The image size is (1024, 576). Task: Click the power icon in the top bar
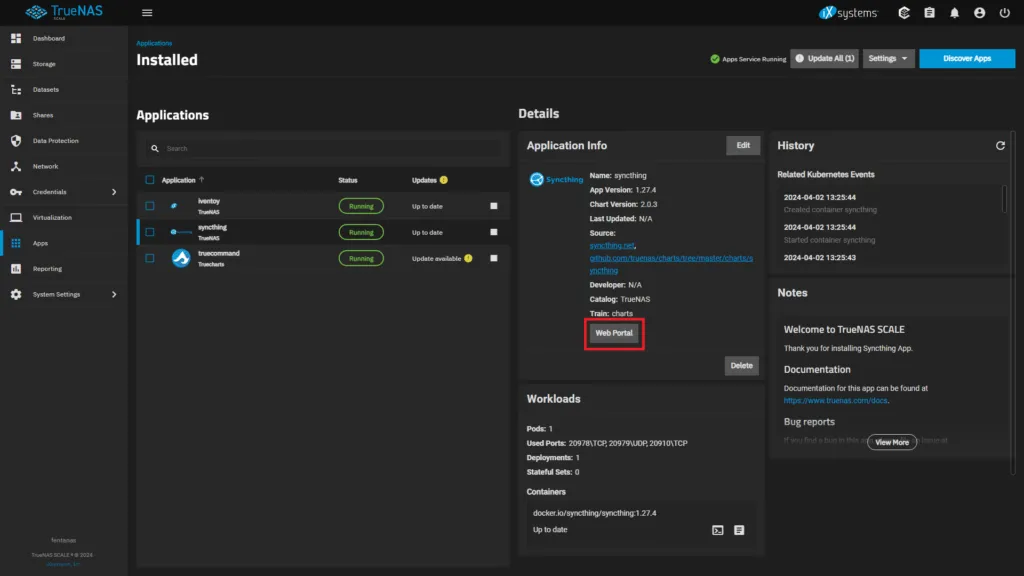(x=1003, y=13)
